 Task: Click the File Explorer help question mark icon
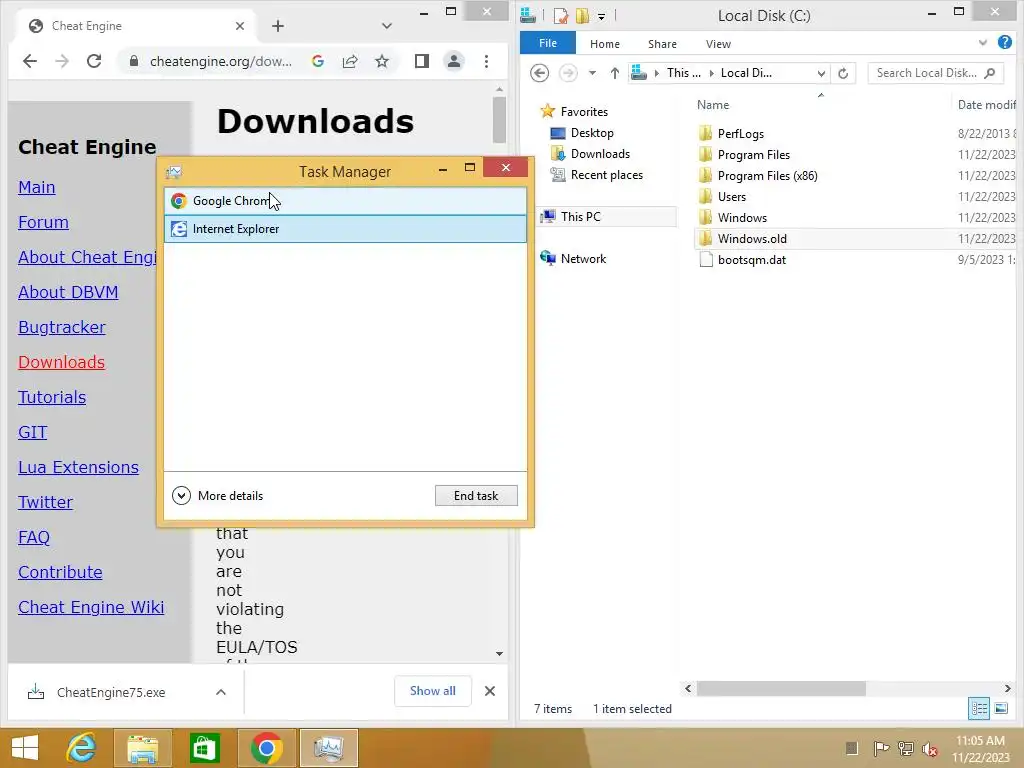[1005, 42]
